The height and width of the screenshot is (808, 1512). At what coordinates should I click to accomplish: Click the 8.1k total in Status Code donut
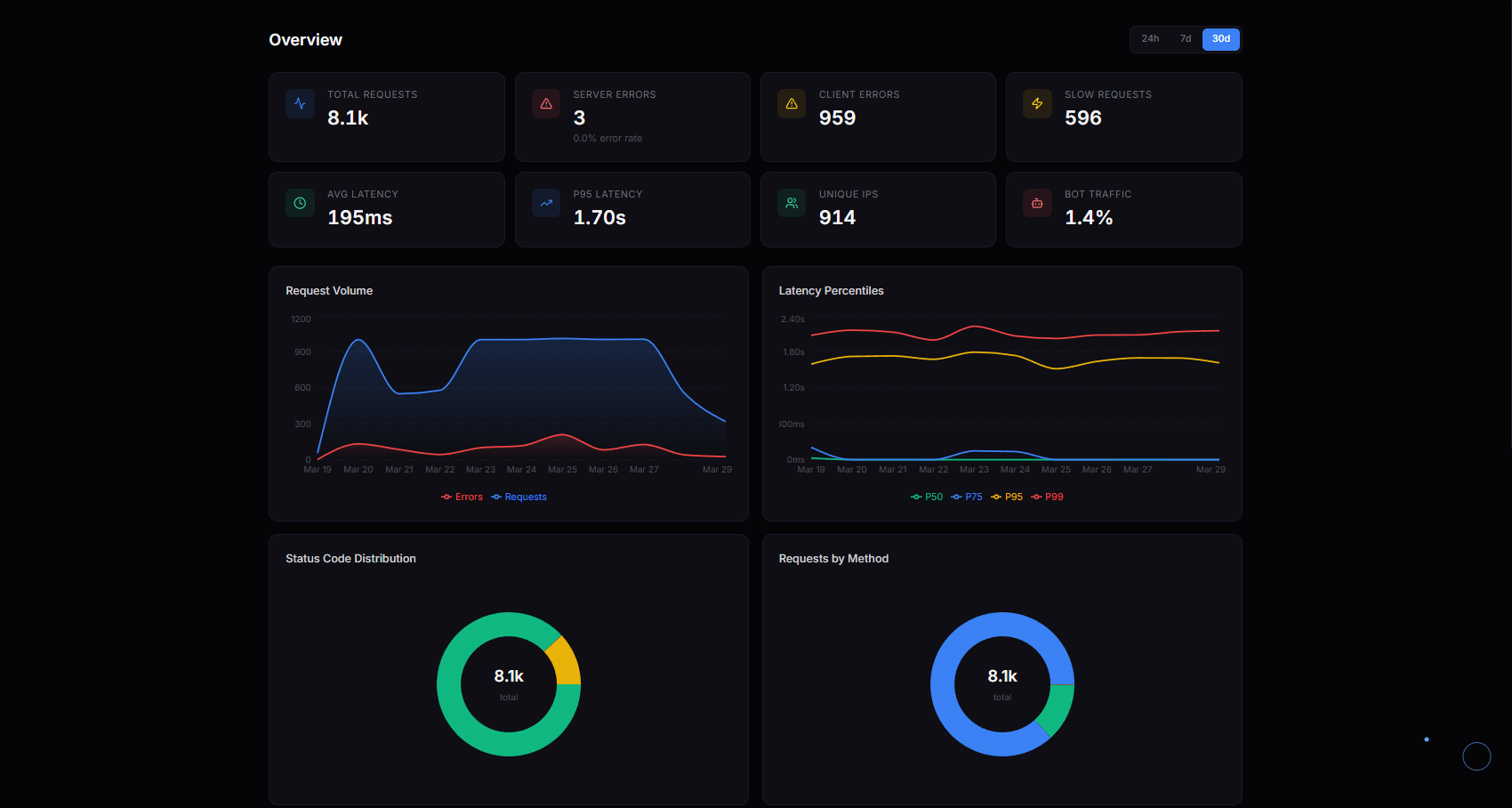509,676
